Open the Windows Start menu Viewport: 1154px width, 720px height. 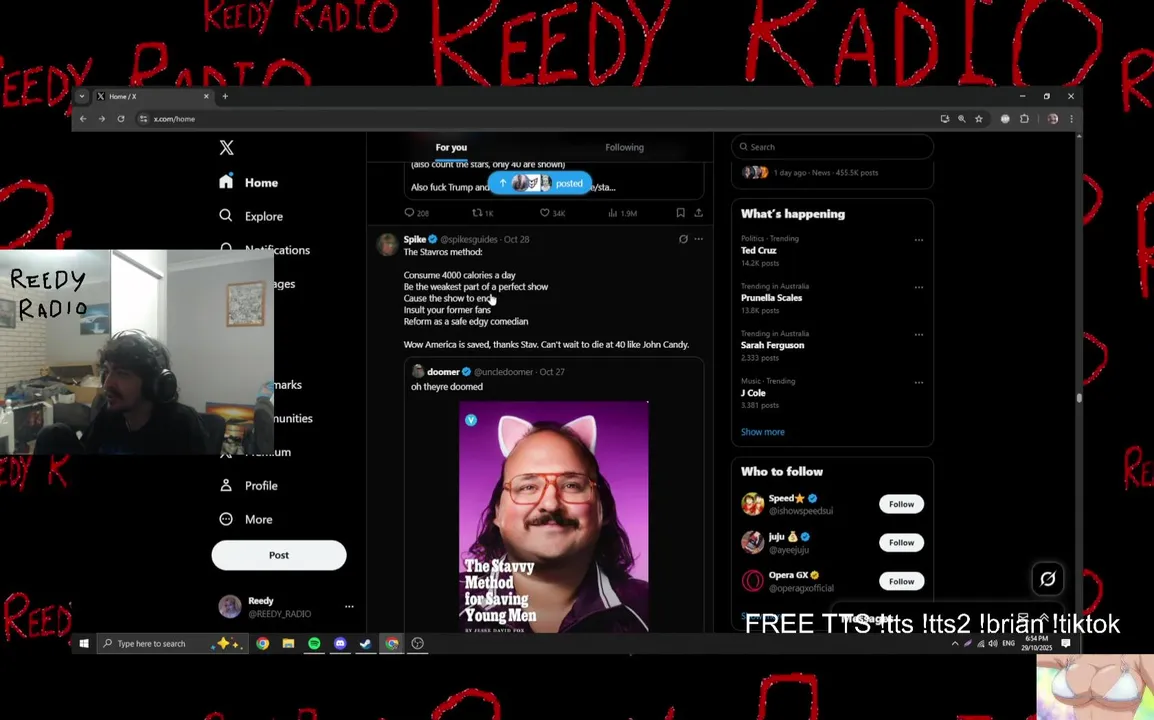[x=84, y=643]
